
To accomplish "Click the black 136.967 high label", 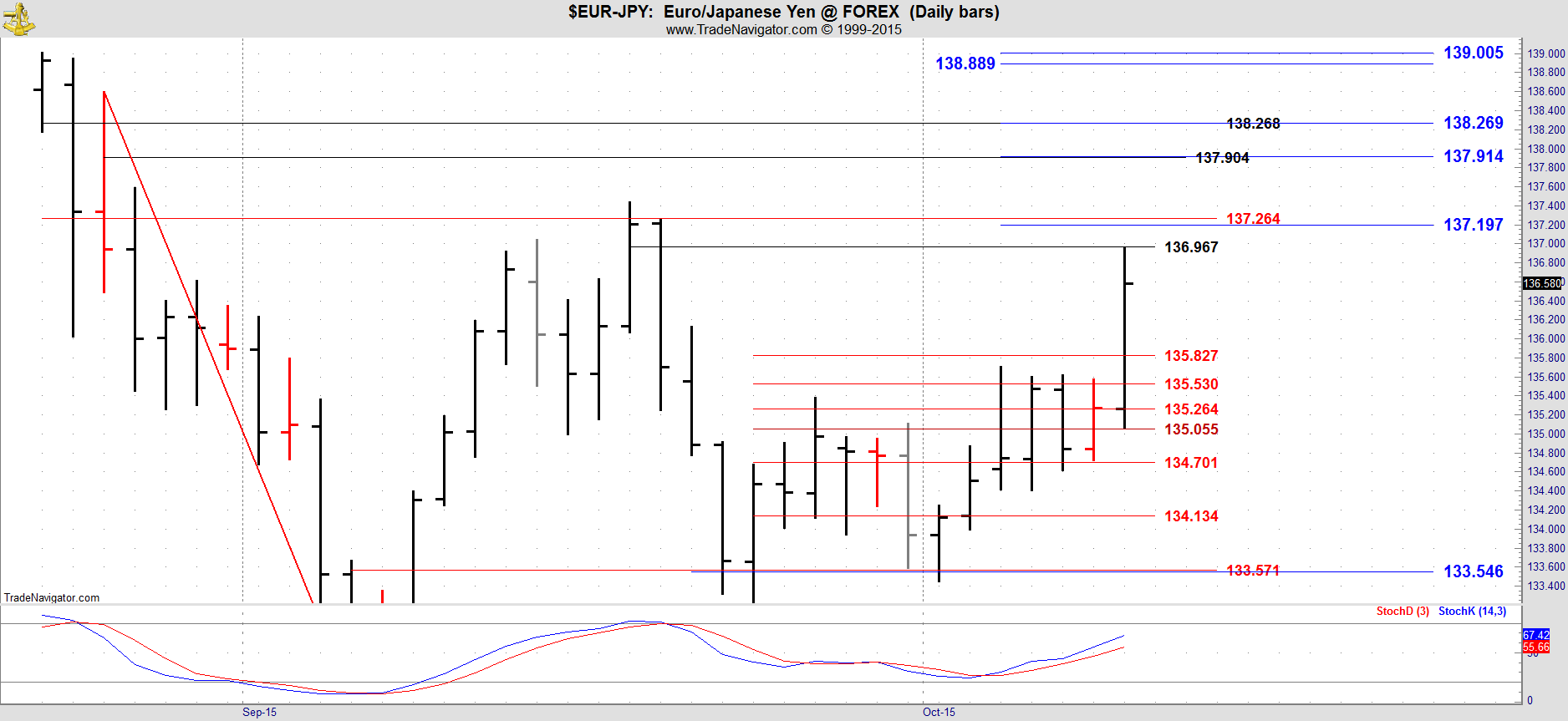I will [1191, 247].
